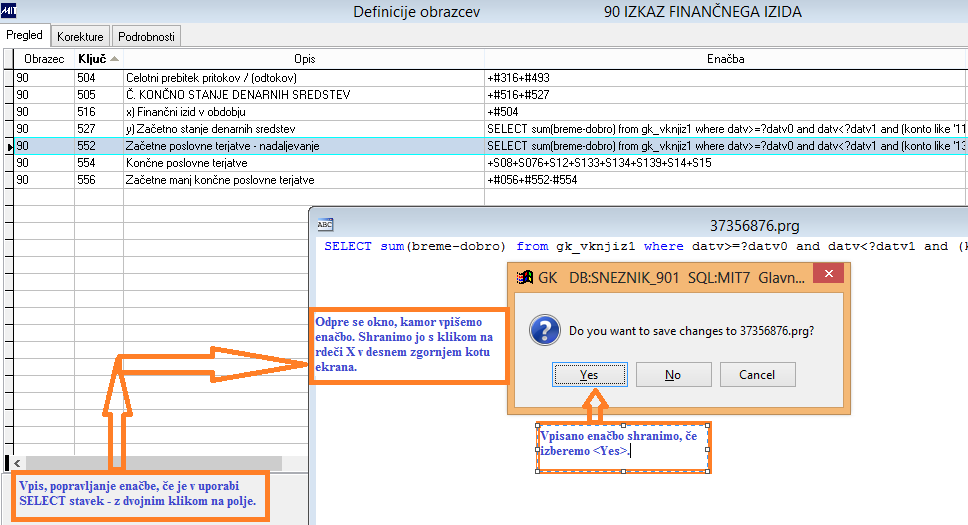The width and height of the screenshot is (968, 525).
Task: Select row 'Začetne manj končne poslovne terjatve'
Action: [304, 180]
